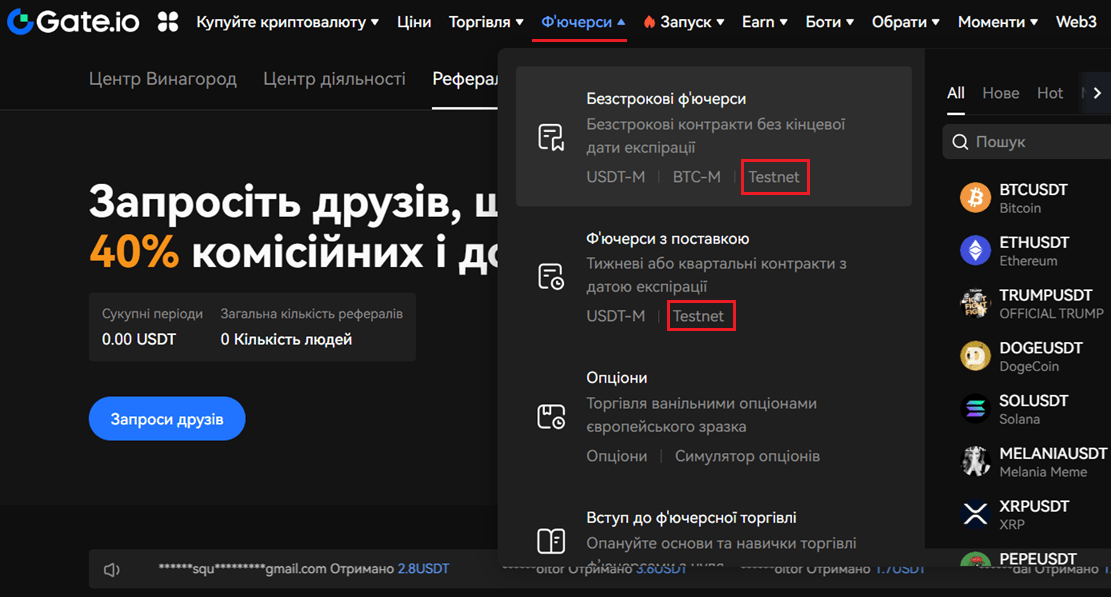Click the 0 Кількість людей value
Image resolution: width=1111 pixels, height=597 pixels.
(286, 339)
